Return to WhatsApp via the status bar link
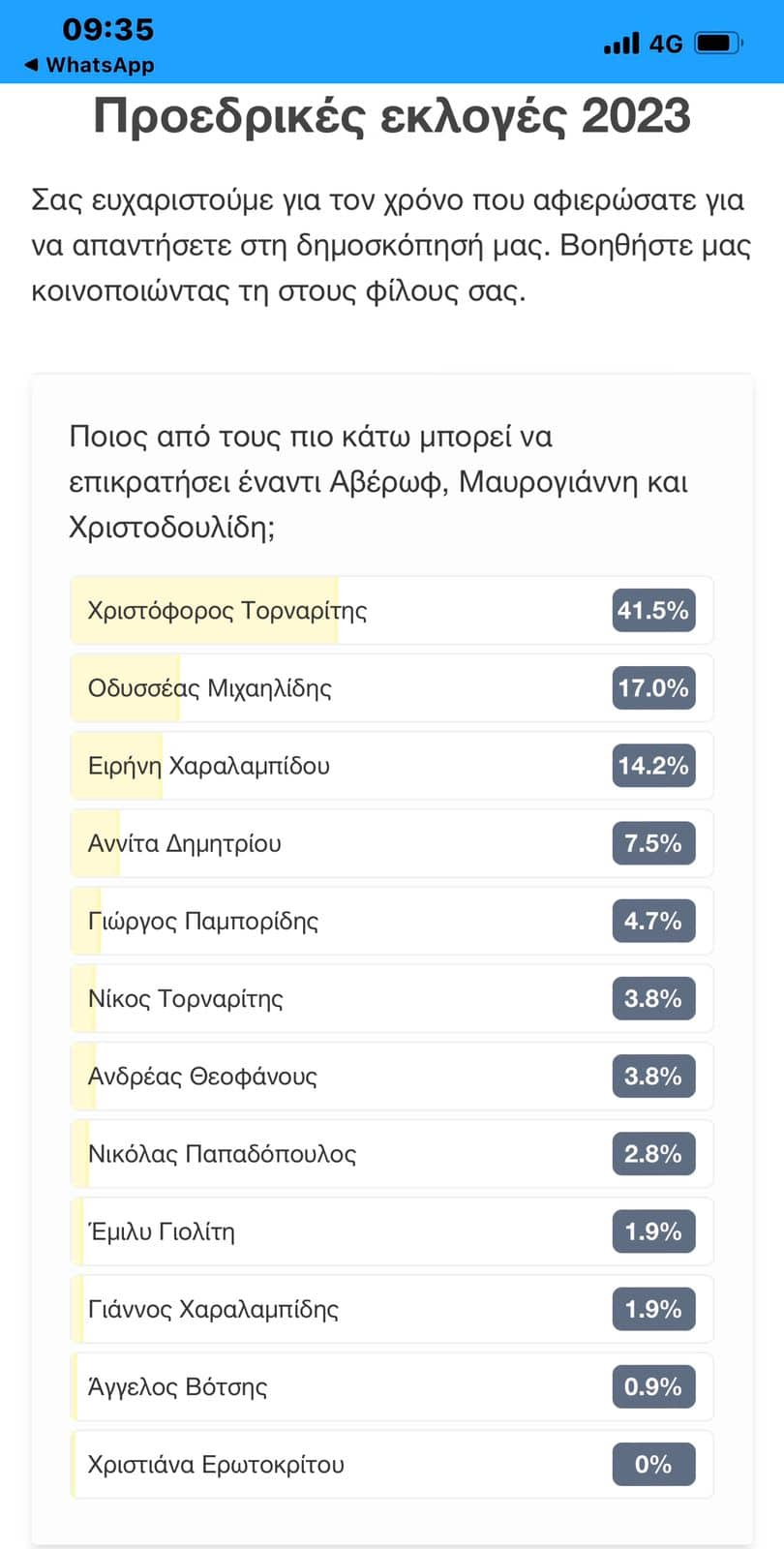 100,65
